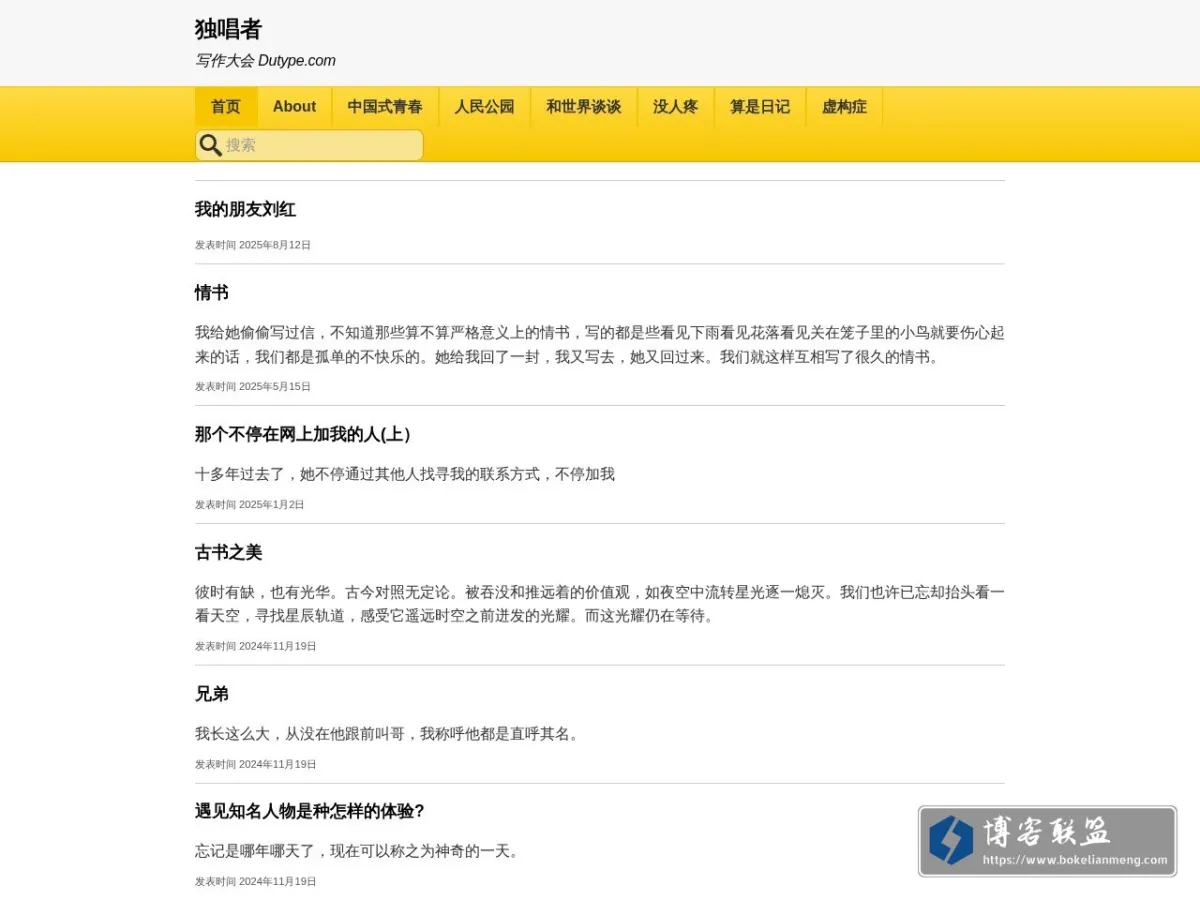1200x900 pixels.
Task: Click the excerpt 我长这么大，从没在他跟前叫哥
Action: pos(387,734)
